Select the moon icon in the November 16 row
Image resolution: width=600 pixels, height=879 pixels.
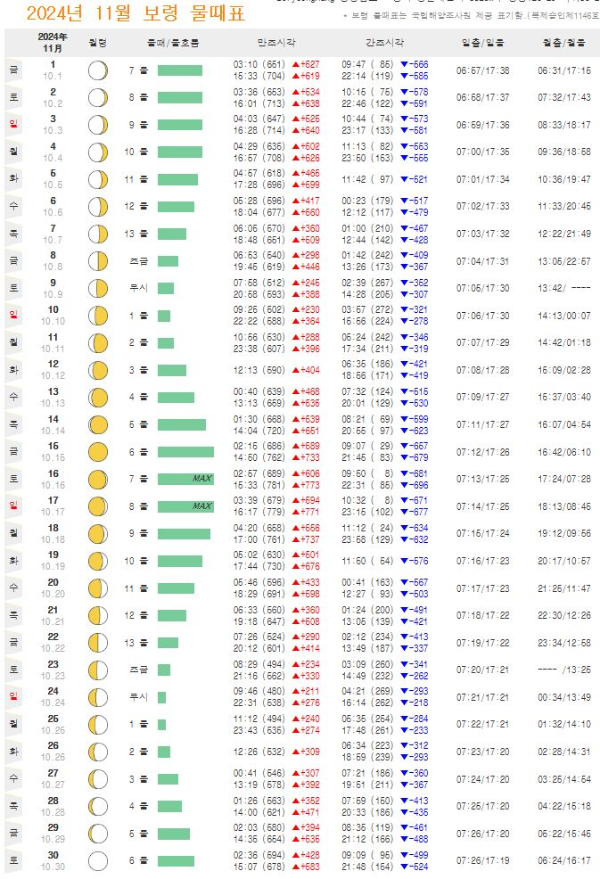tap(98, 479)
